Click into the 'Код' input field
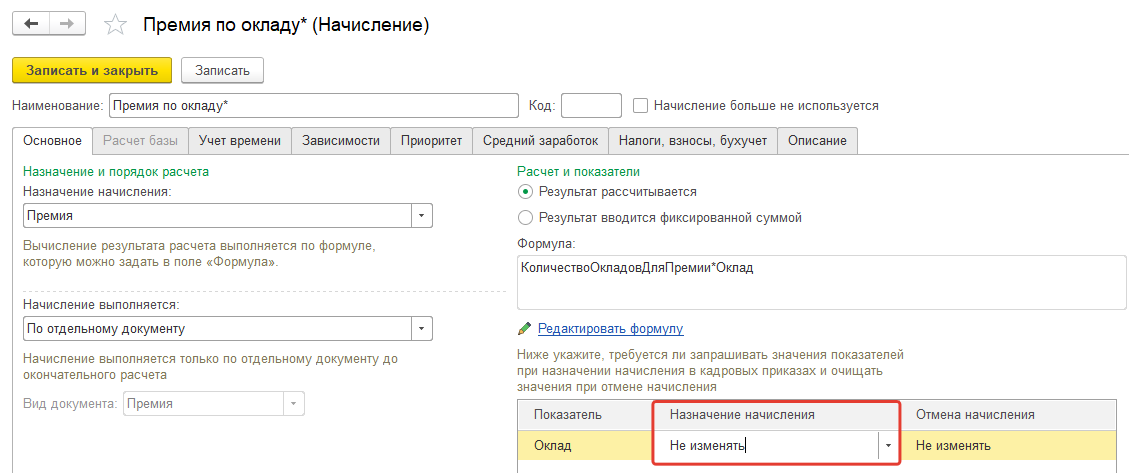1129x473 pixels. pos(591,105)
